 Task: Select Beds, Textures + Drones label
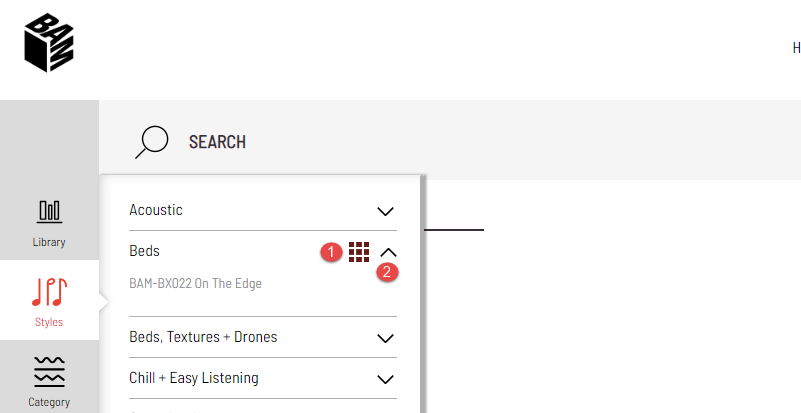pyautogui.click(x=203, y=337)
